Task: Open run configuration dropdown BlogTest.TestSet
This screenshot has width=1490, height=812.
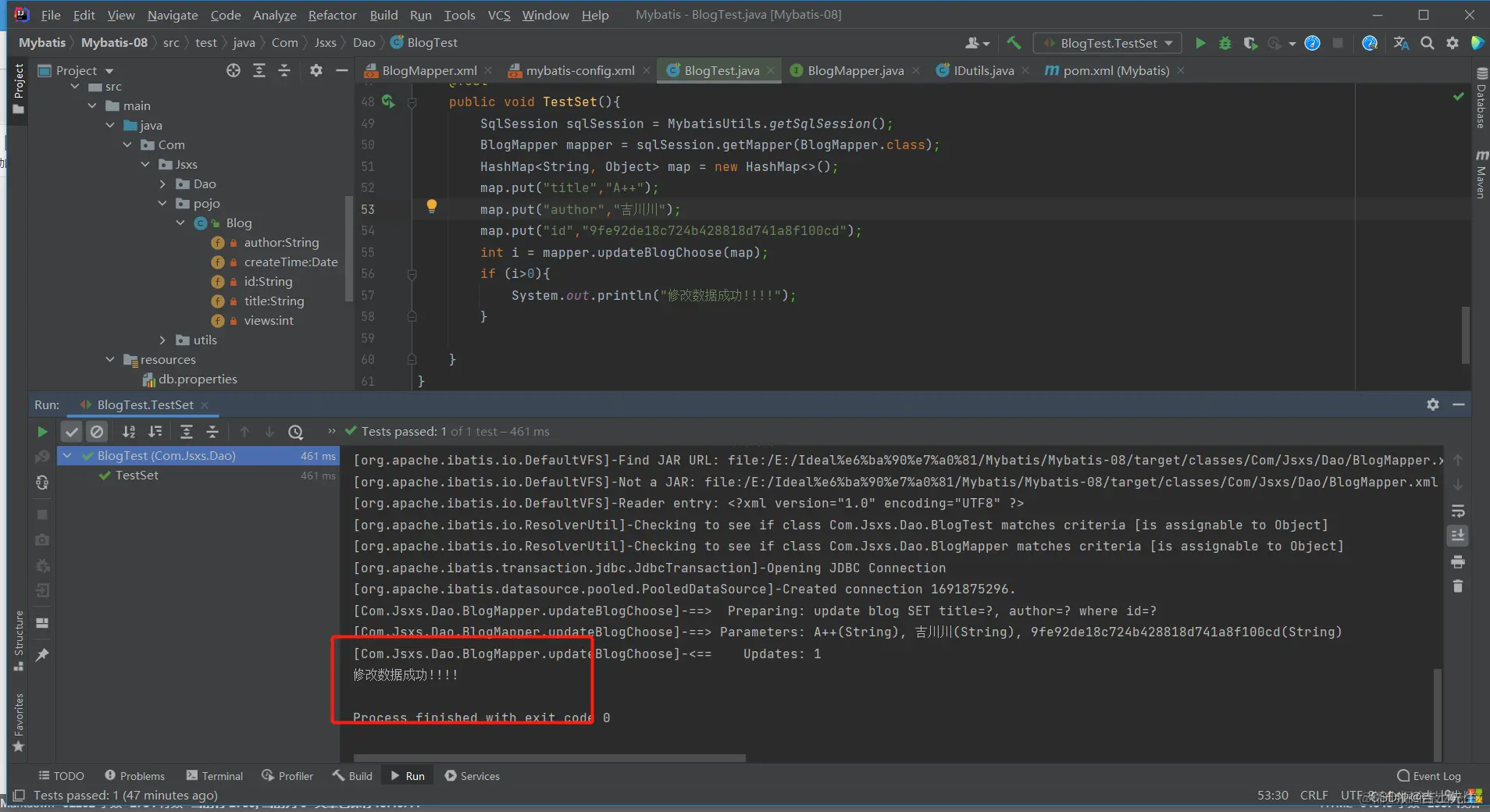Action: 1108,43
